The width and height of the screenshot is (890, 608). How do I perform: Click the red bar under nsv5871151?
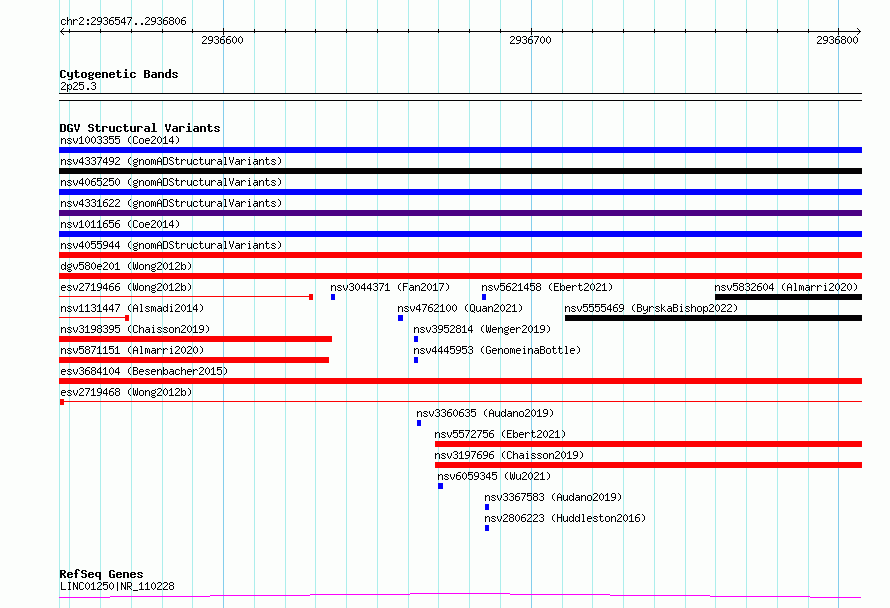pos(194,360)
